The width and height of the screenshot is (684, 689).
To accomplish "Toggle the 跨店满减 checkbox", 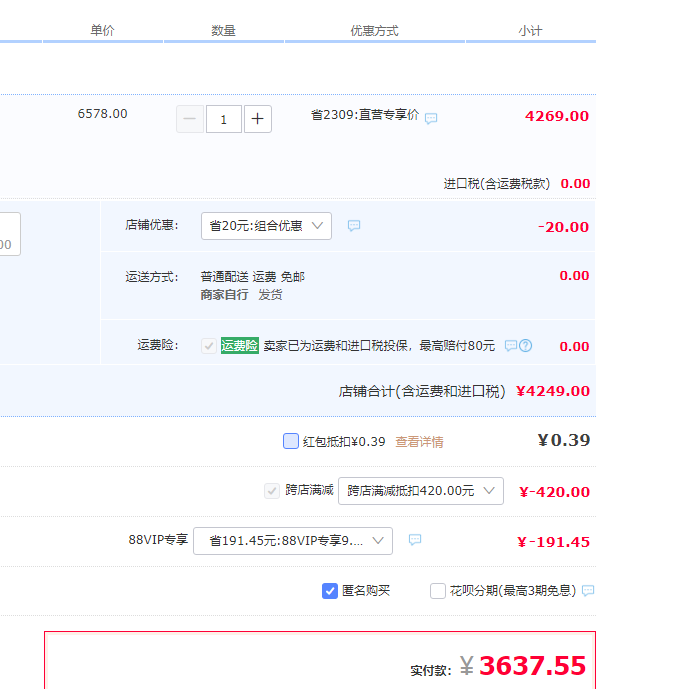I will 272,491.
